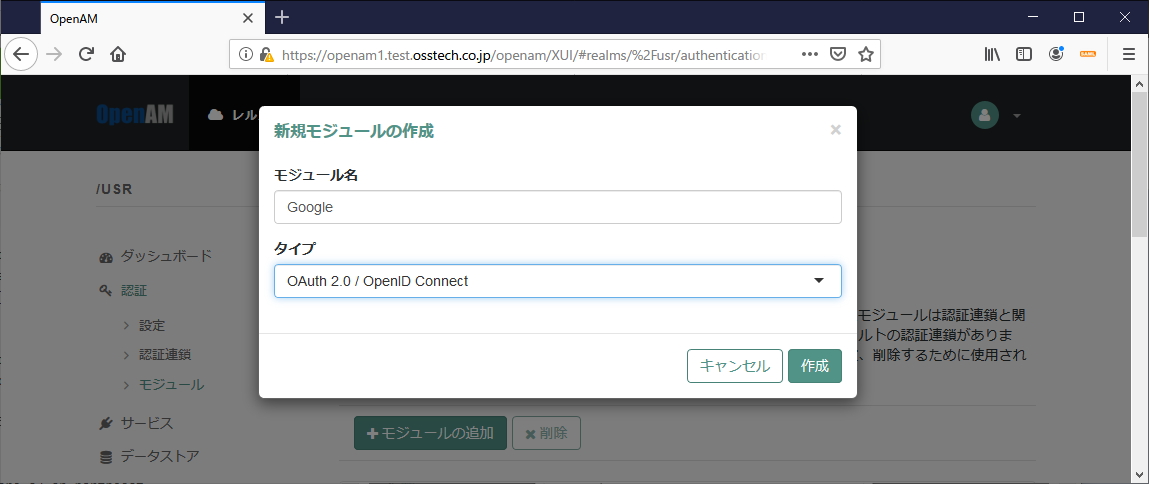
Task: Reload the current page
Action: click(86, 54)
